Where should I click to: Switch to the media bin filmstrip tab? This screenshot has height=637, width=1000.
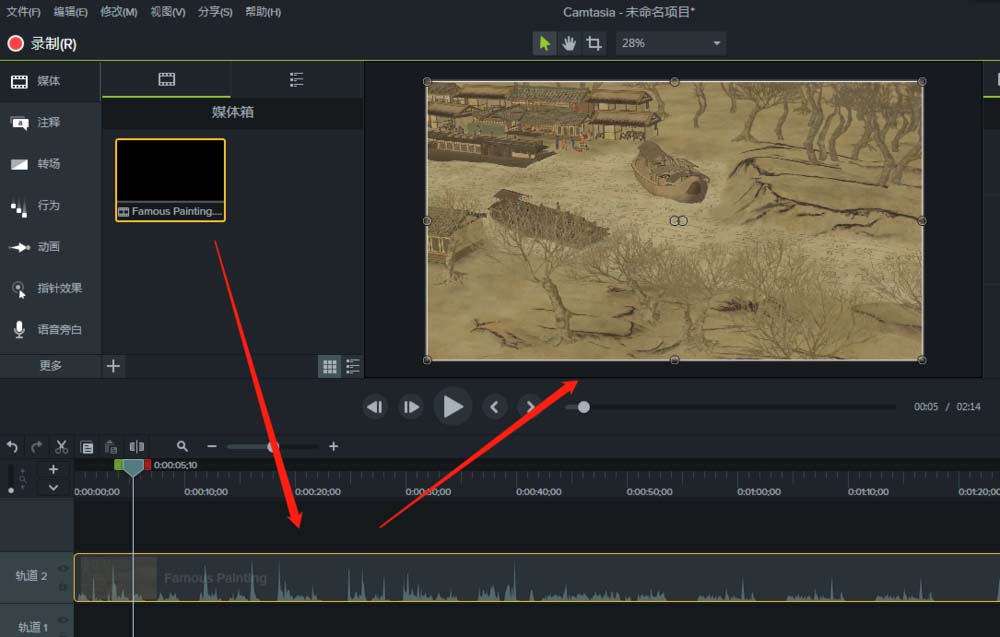click(166, 80)
